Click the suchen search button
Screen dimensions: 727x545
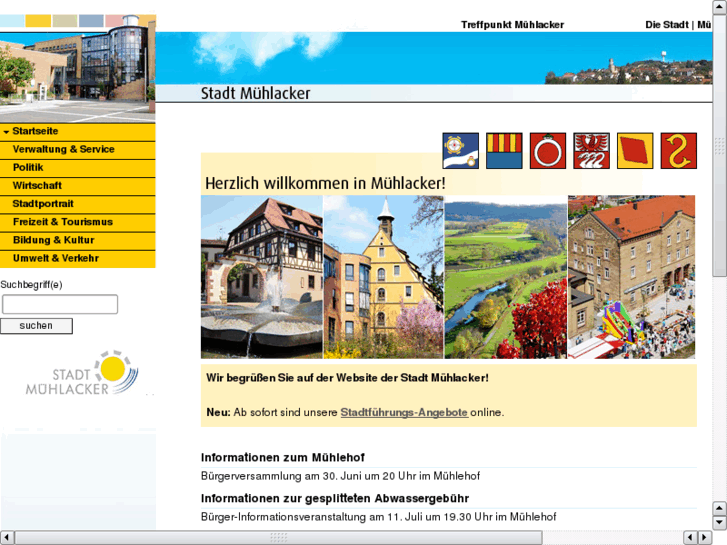click(x=36, y=326)
